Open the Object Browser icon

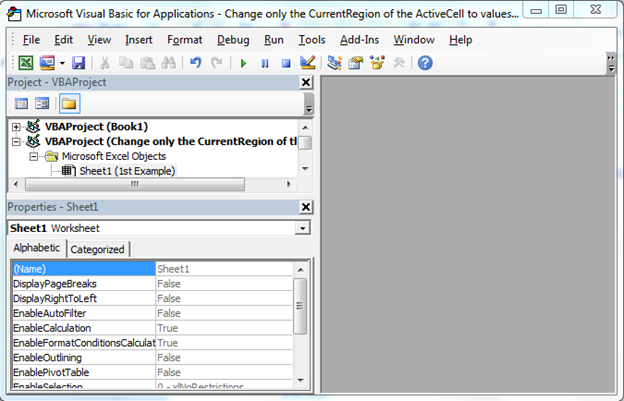click(377, 63)
